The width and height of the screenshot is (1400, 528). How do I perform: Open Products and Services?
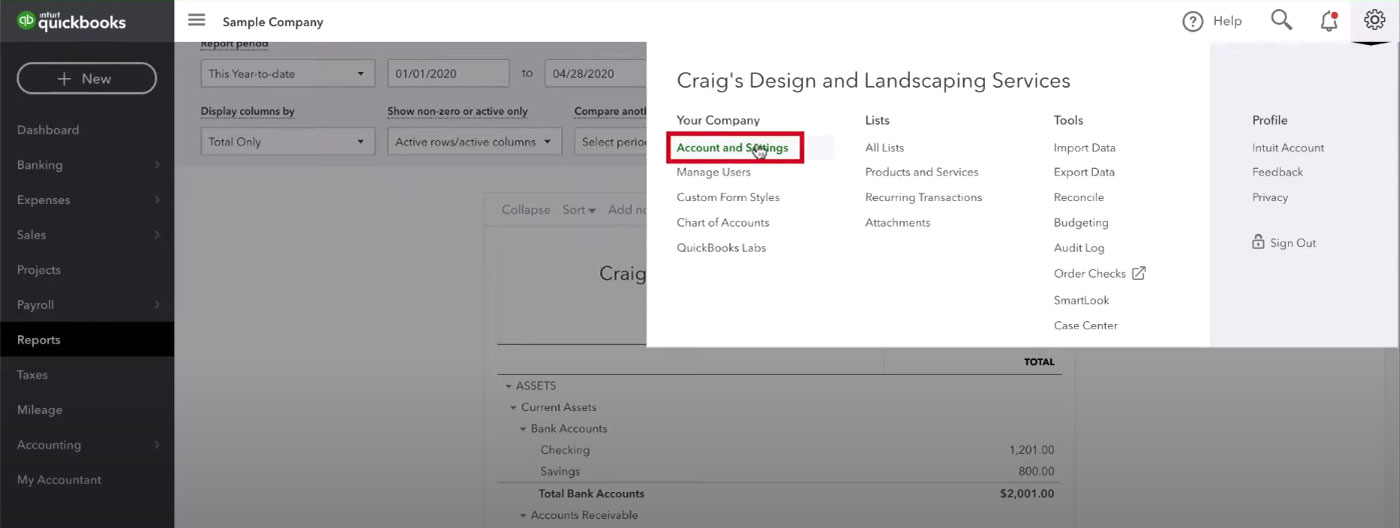(922, 172)
